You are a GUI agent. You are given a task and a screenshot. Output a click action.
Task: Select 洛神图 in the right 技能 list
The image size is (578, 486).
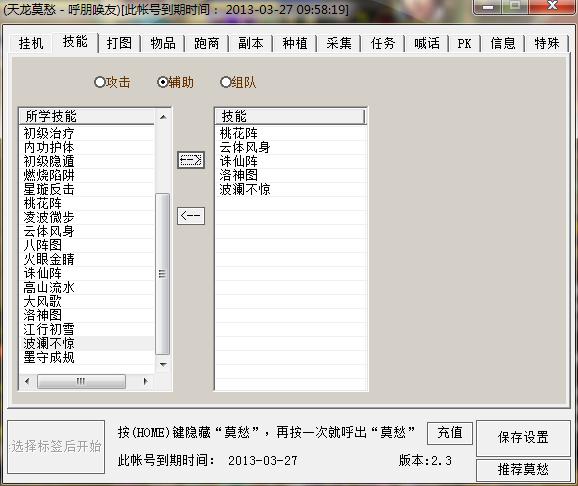point(291,175)
